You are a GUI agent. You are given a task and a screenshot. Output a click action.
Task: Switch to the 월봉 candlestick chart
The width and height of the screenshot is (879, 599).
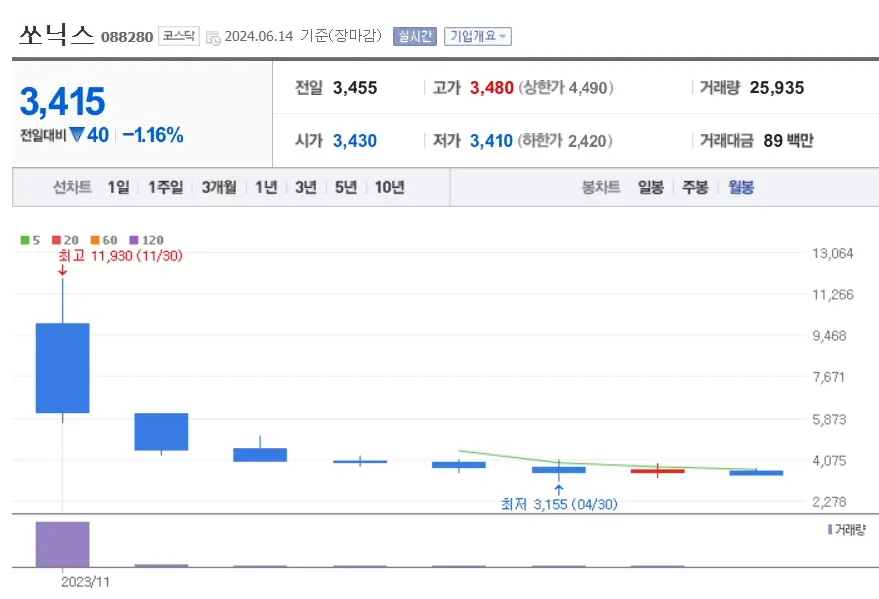741,187
